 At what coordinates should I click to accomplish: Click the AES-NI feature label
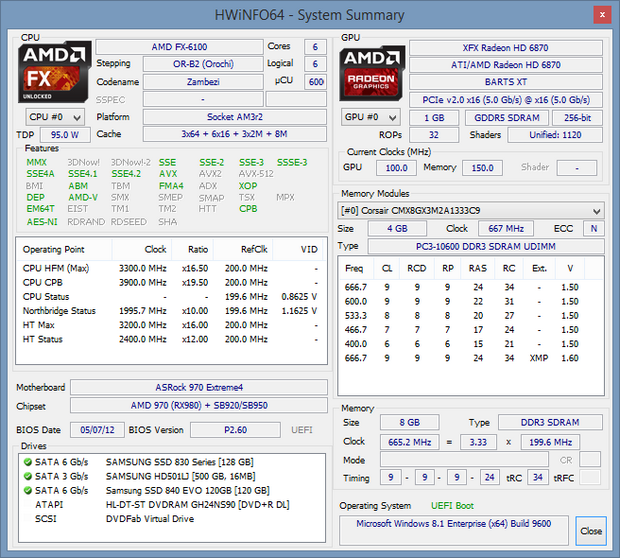[42, 222]
